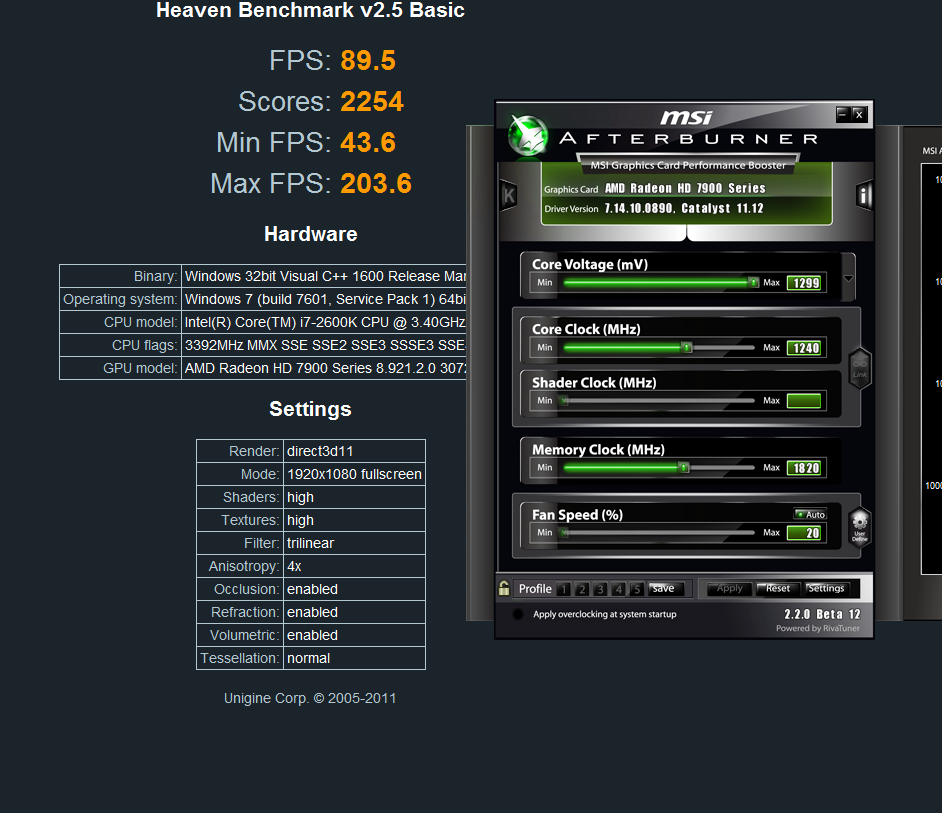942x813 pixels.
Task: Click the version label 2.2.0 Beta 12
Action: [822, 614]
